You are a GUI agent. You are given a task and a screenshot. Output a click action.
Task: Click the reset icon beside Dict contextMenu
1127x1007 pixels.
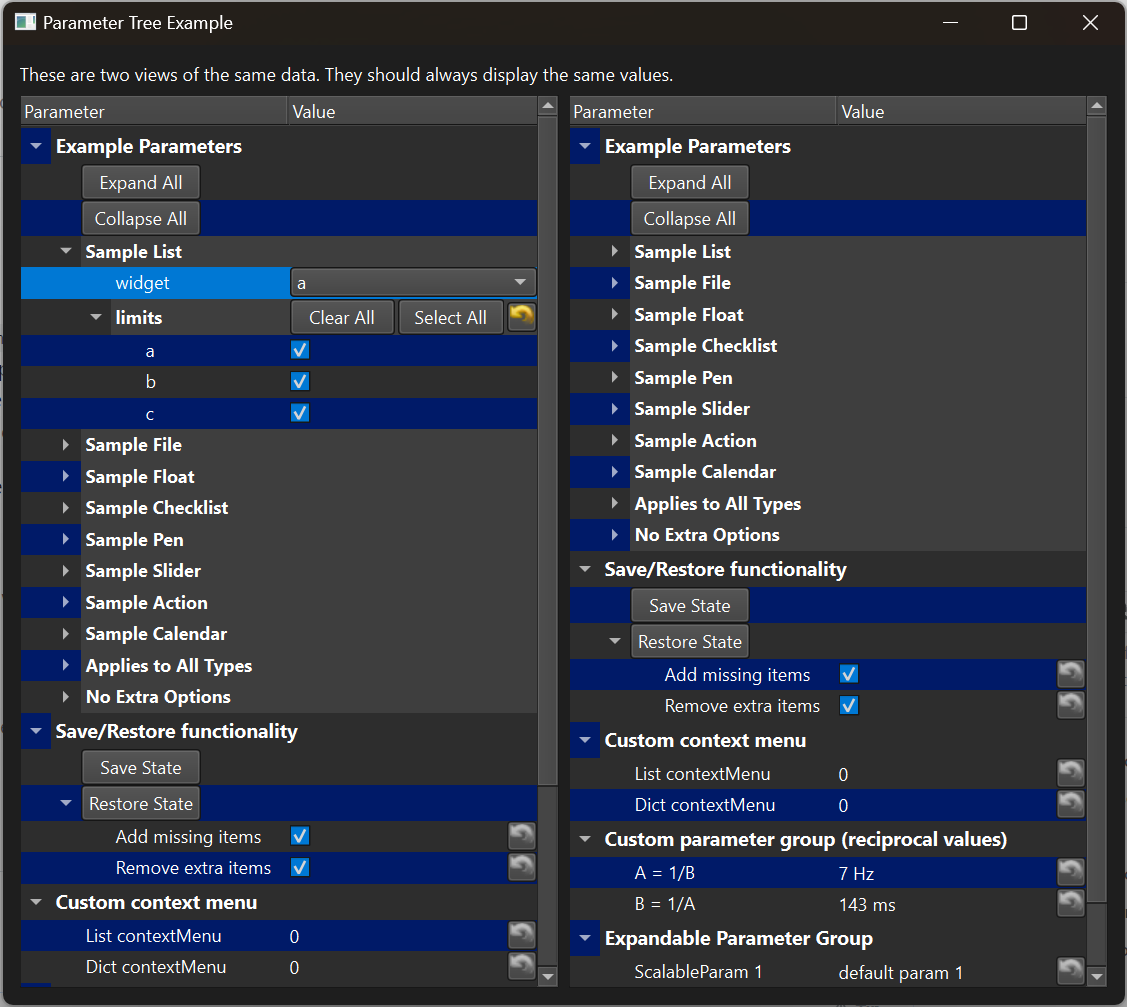(x=1071, y=804)
